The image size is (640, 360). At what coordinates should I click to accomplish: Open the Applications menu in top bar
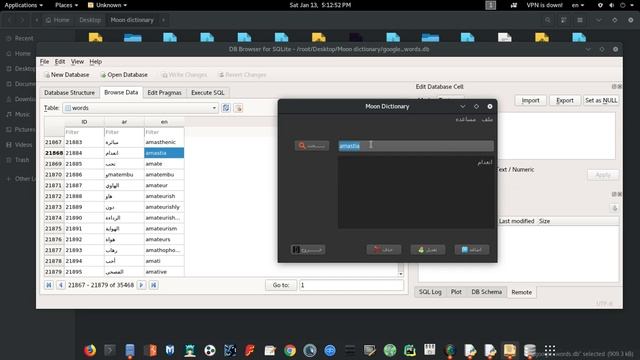tap(23, 5)
